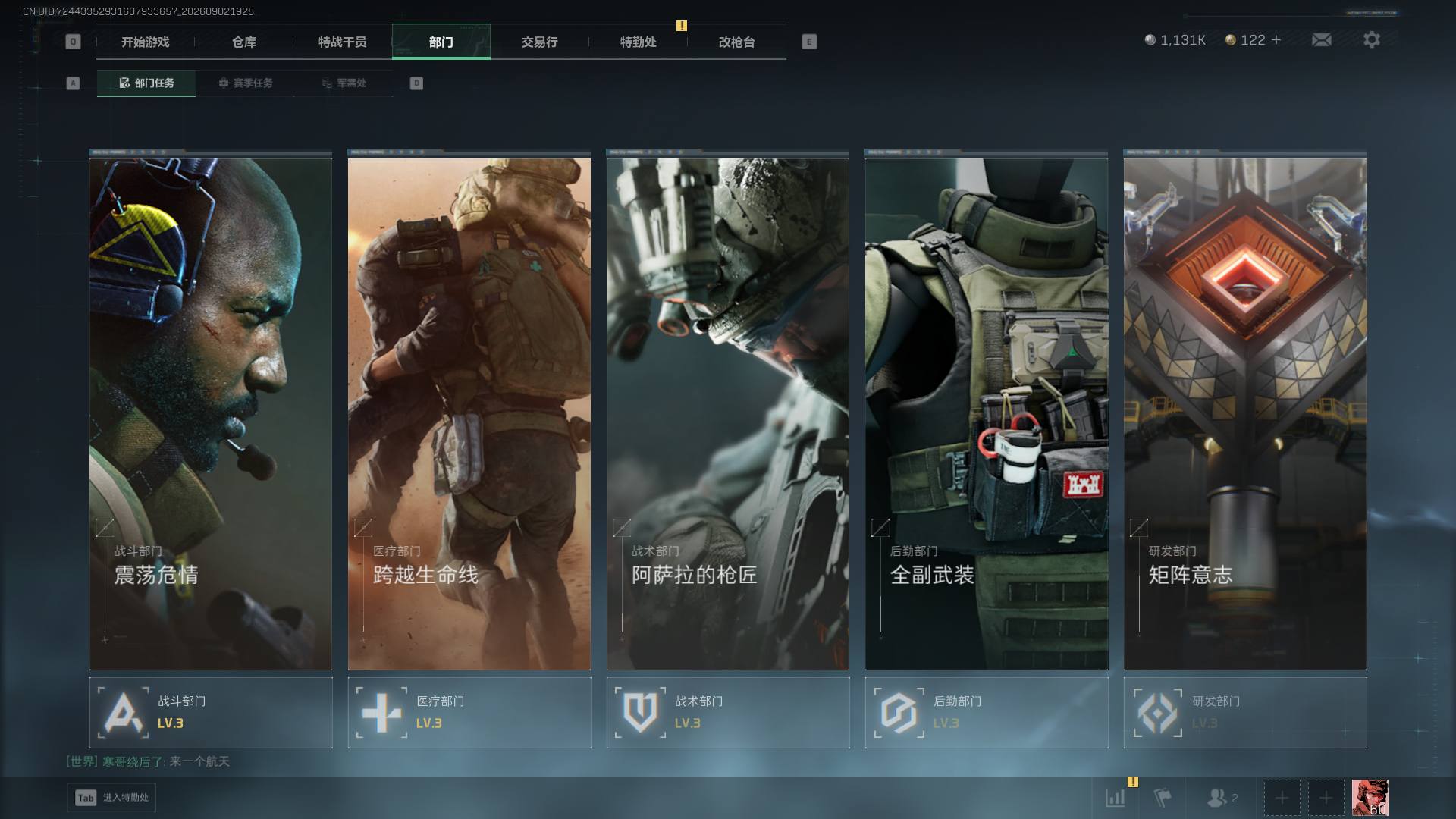This screenshot has height=819, width=1456.
Task: Click the world chat message line
Action: point(148,761)
